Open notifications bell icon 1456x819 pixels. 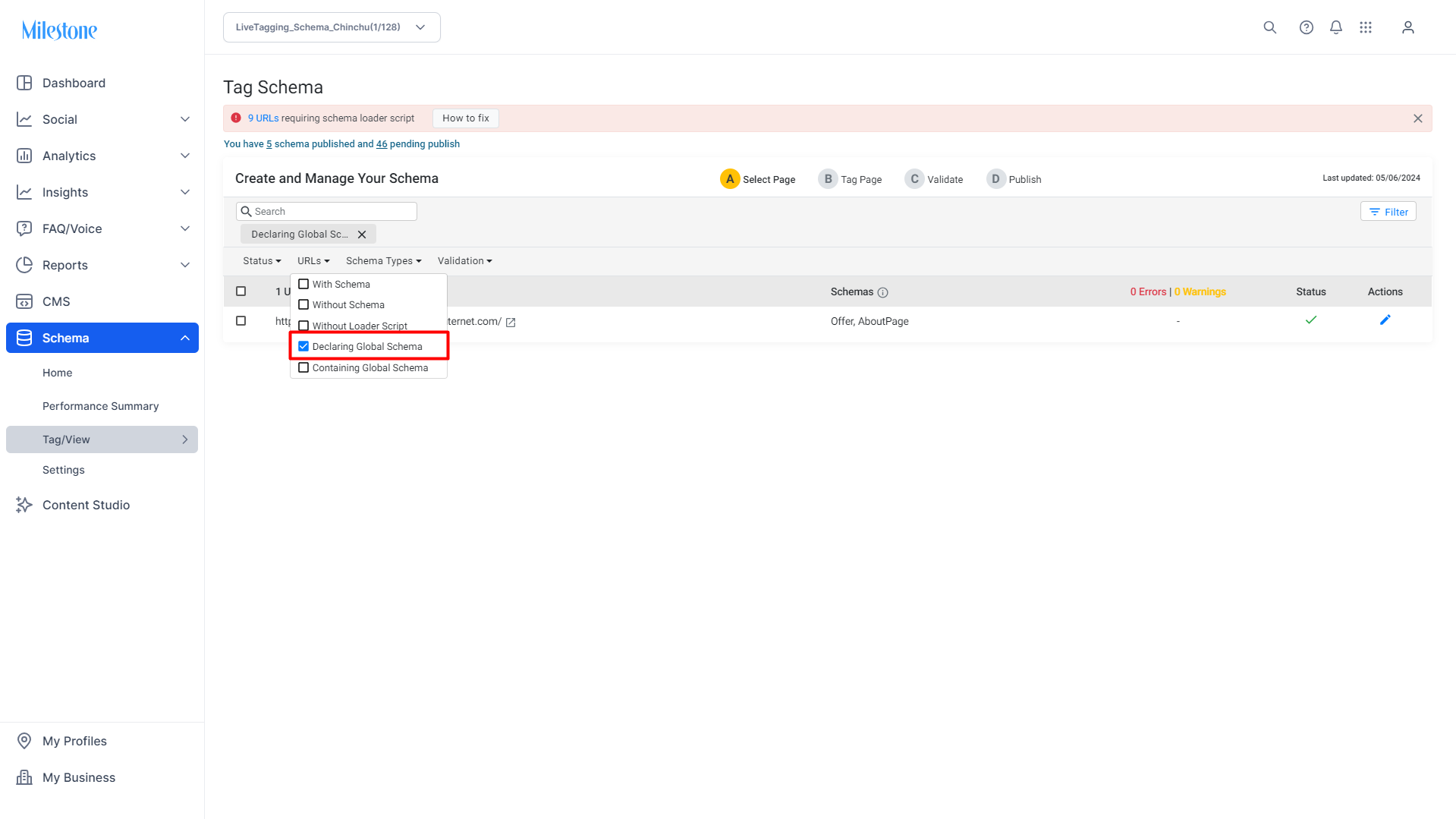(x=1336, y=27)
